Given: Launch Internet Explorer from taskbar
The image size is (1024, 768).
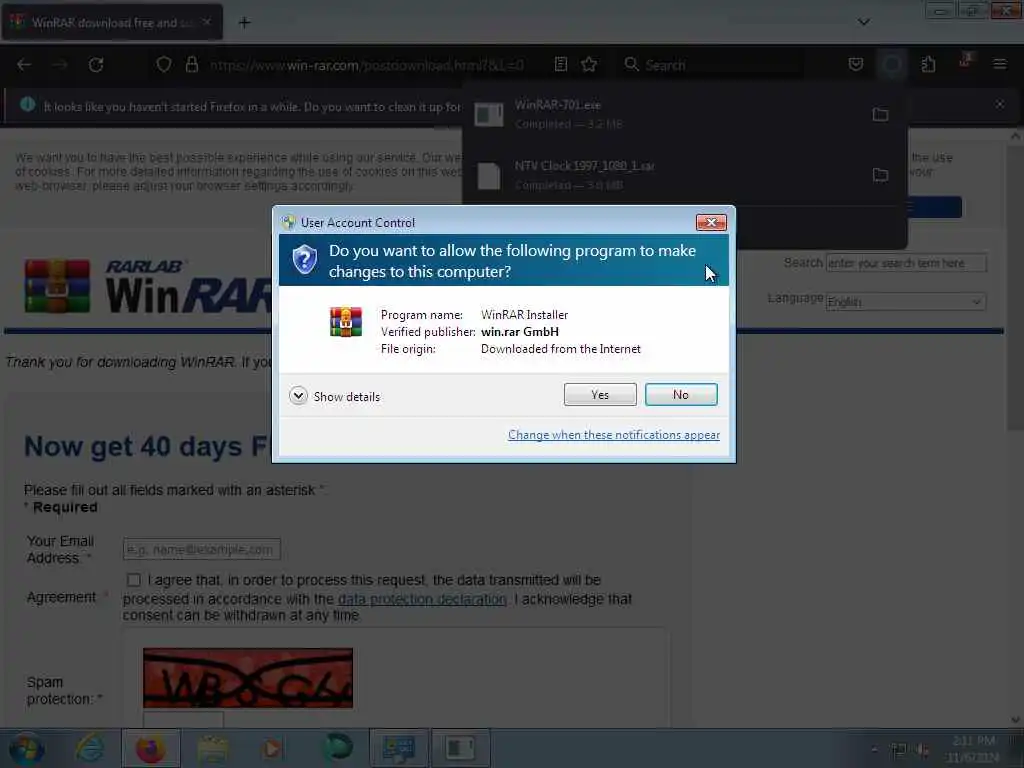Looking at the screenshot, I should 89,748.
